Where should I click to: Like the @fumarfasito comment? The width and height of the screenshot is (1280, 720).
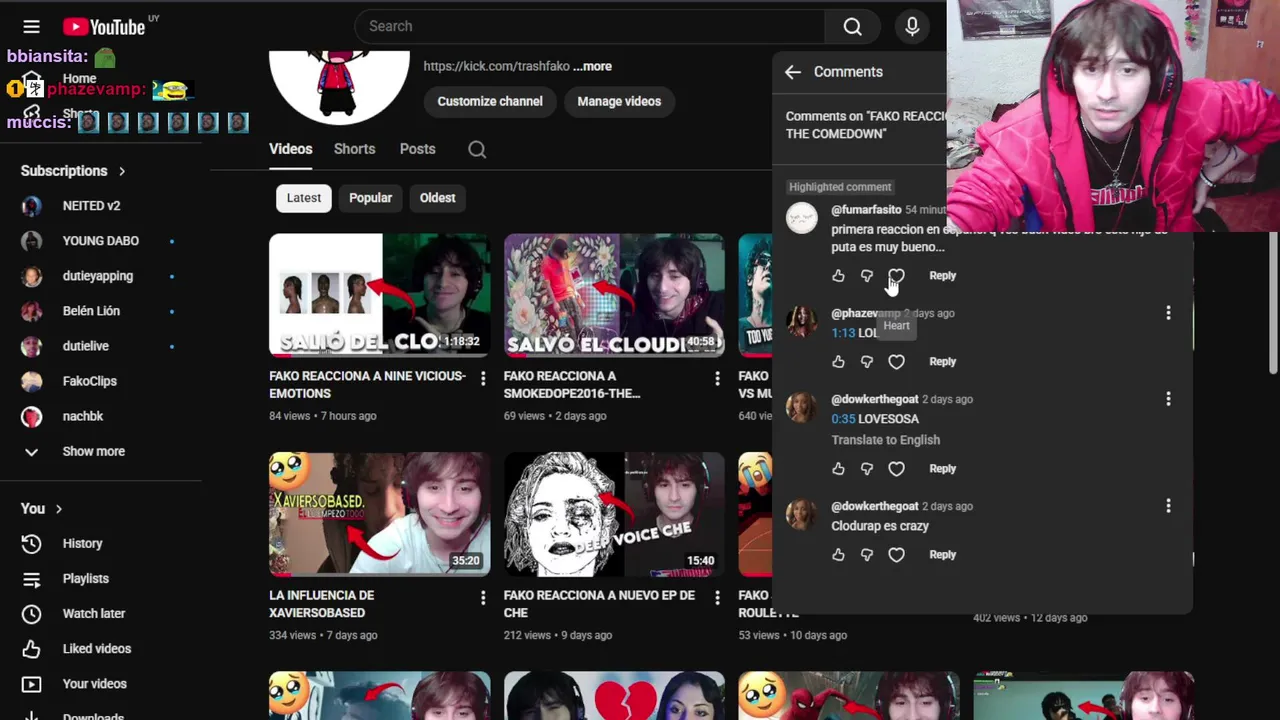838,276
